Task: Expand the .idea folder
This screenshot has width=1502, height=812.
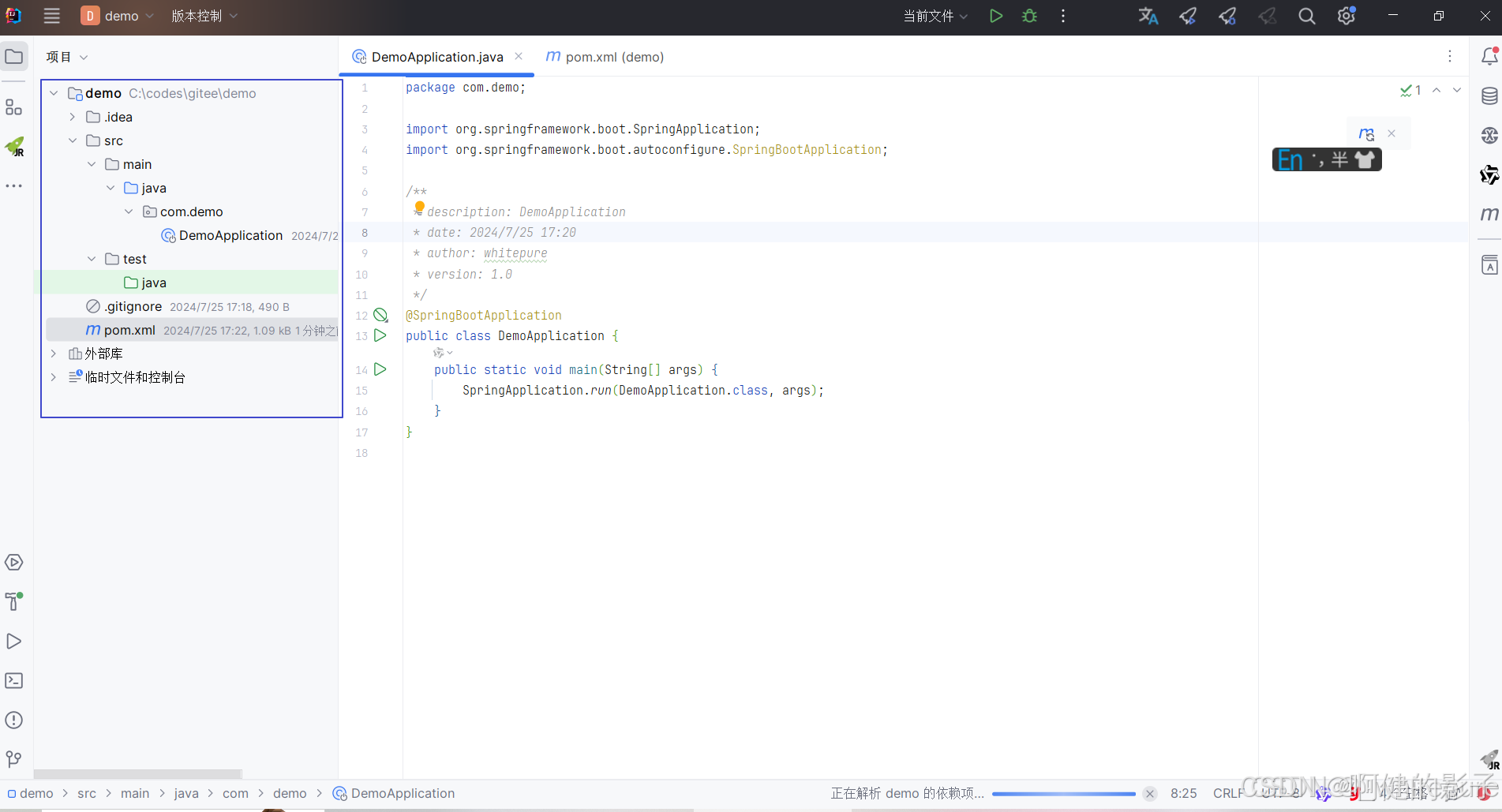Action: (x=73, y=117)
